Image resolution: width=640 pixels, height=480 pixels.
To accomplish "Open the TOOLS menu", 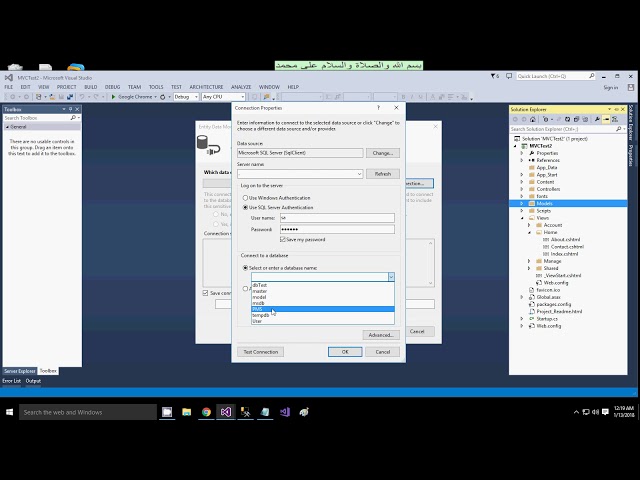I will coord(156,87).
